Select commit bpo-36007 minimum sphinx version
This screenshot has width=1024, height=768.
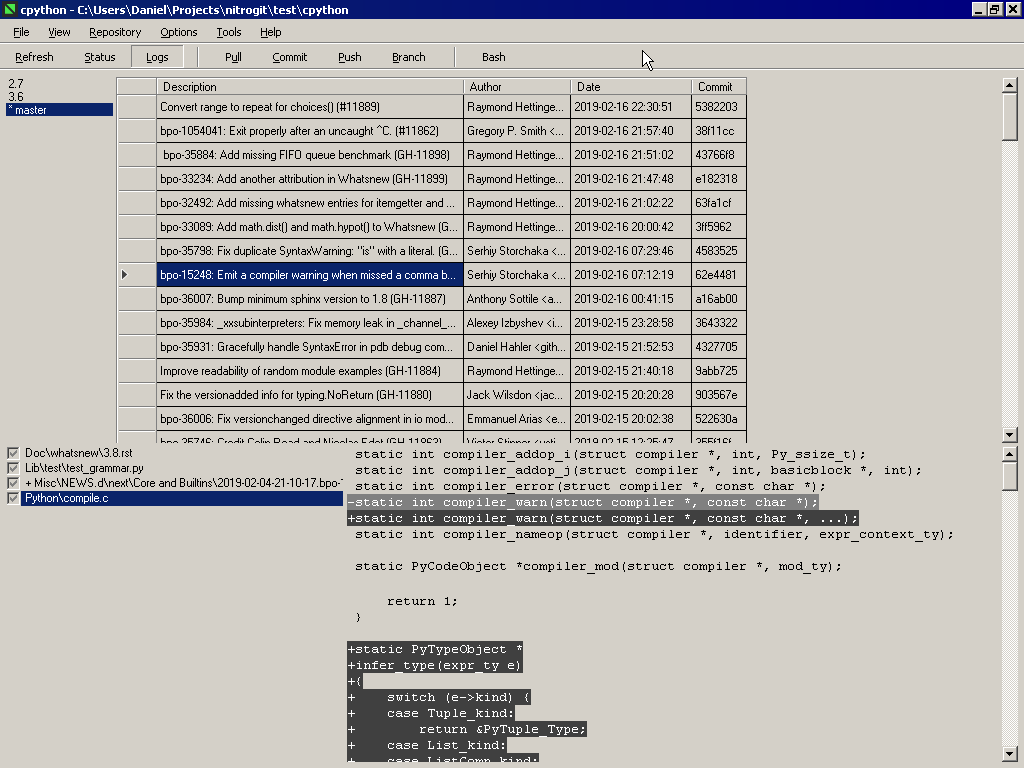310,298
